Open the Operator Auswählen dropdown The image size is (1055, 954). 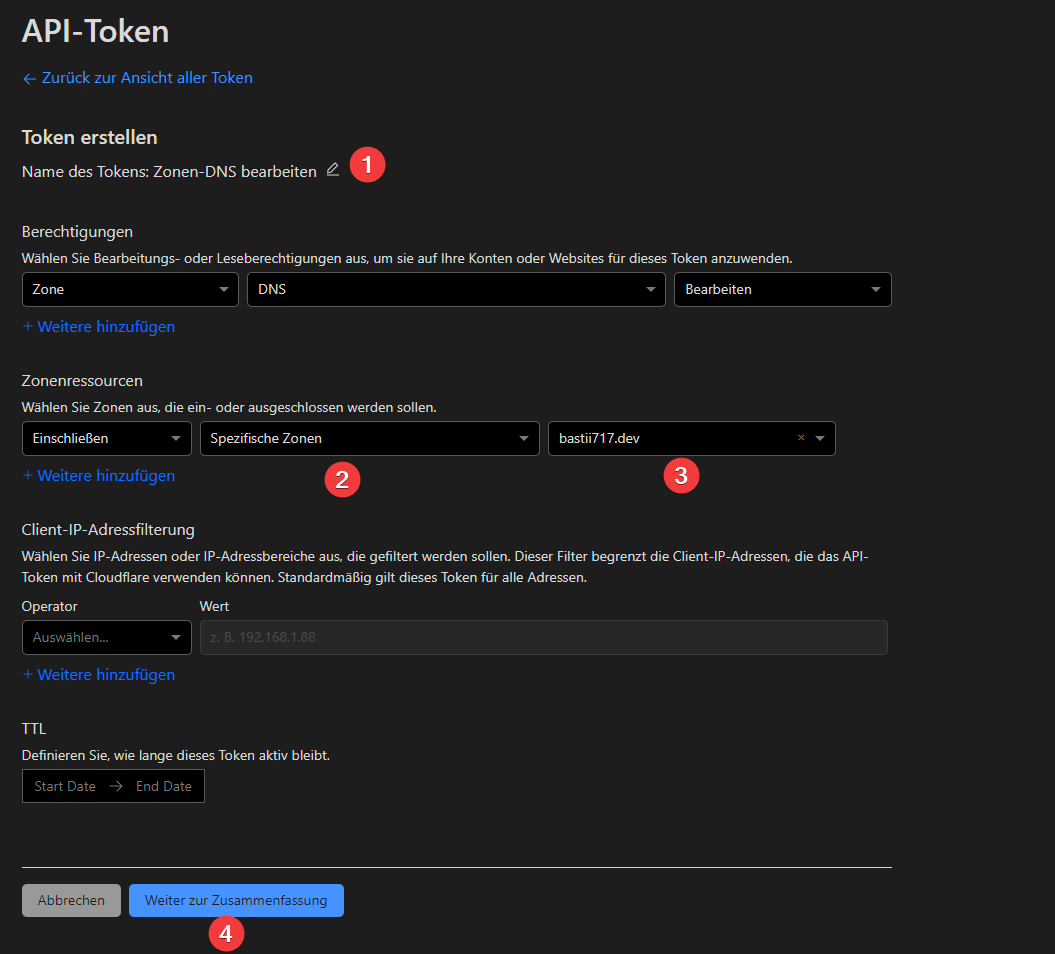point(106,637)
